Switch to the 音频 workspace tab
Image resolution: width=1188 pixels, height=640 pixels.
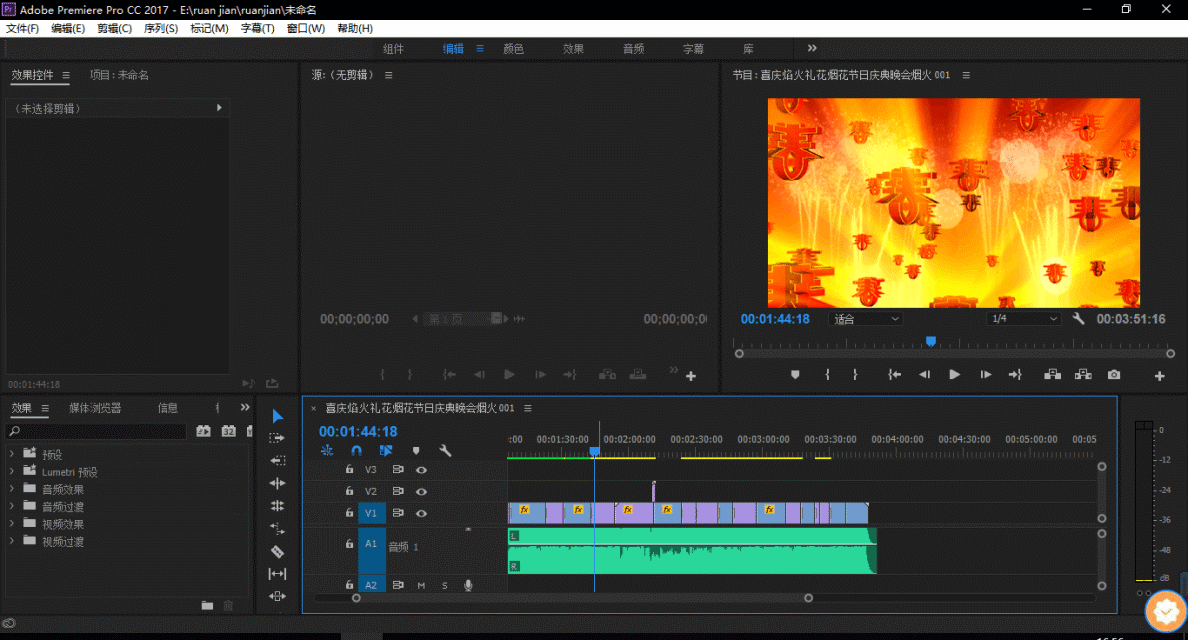tap(633, 48)
